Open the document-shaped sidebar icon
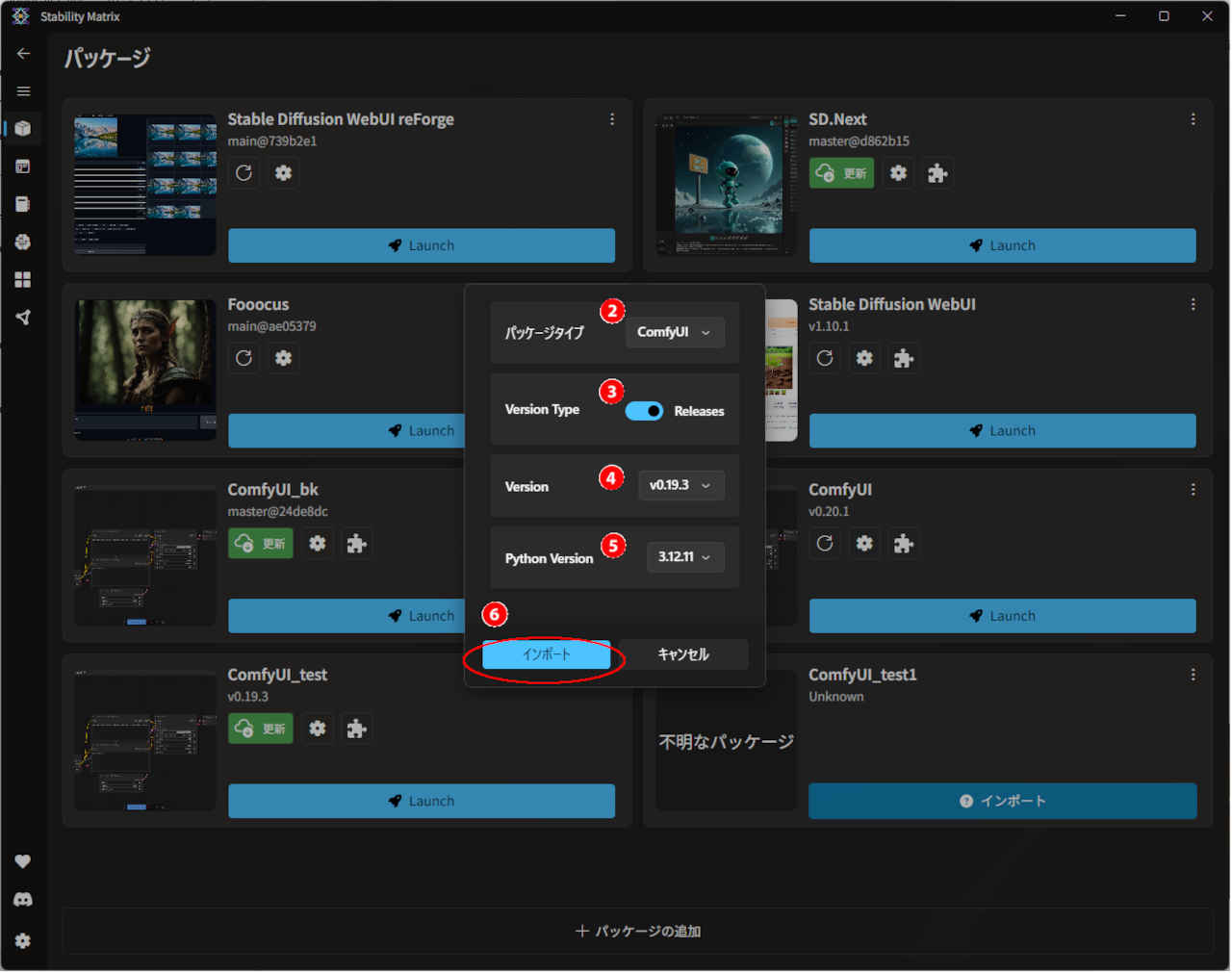 tap(23, 204)
